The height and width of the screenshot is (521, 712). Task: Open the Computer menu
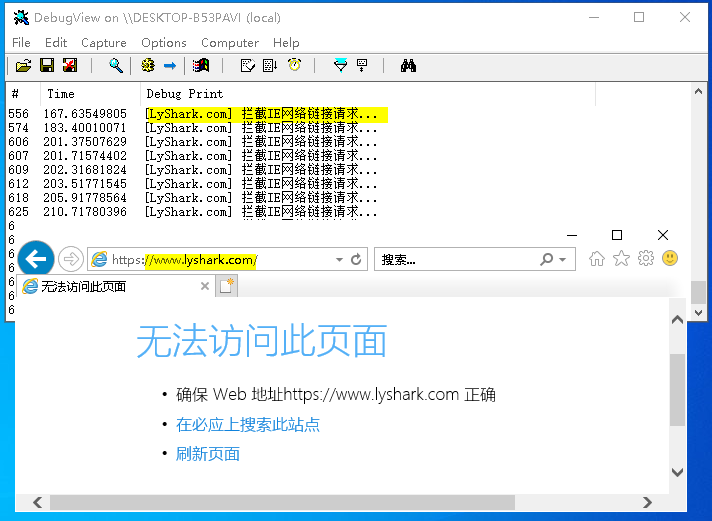pos(230,43)
